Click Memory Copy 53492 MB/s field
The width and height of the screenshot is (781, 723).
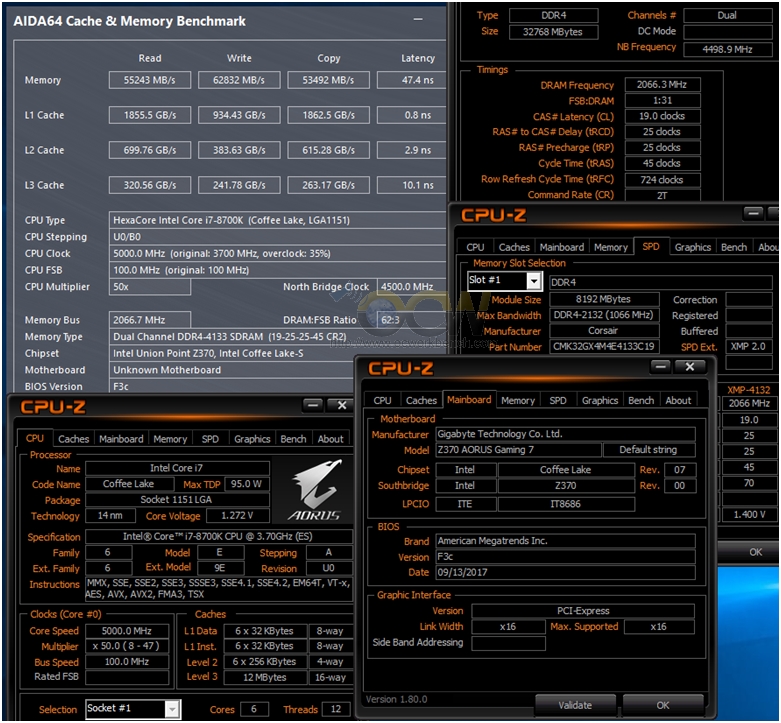pos(328,80)
